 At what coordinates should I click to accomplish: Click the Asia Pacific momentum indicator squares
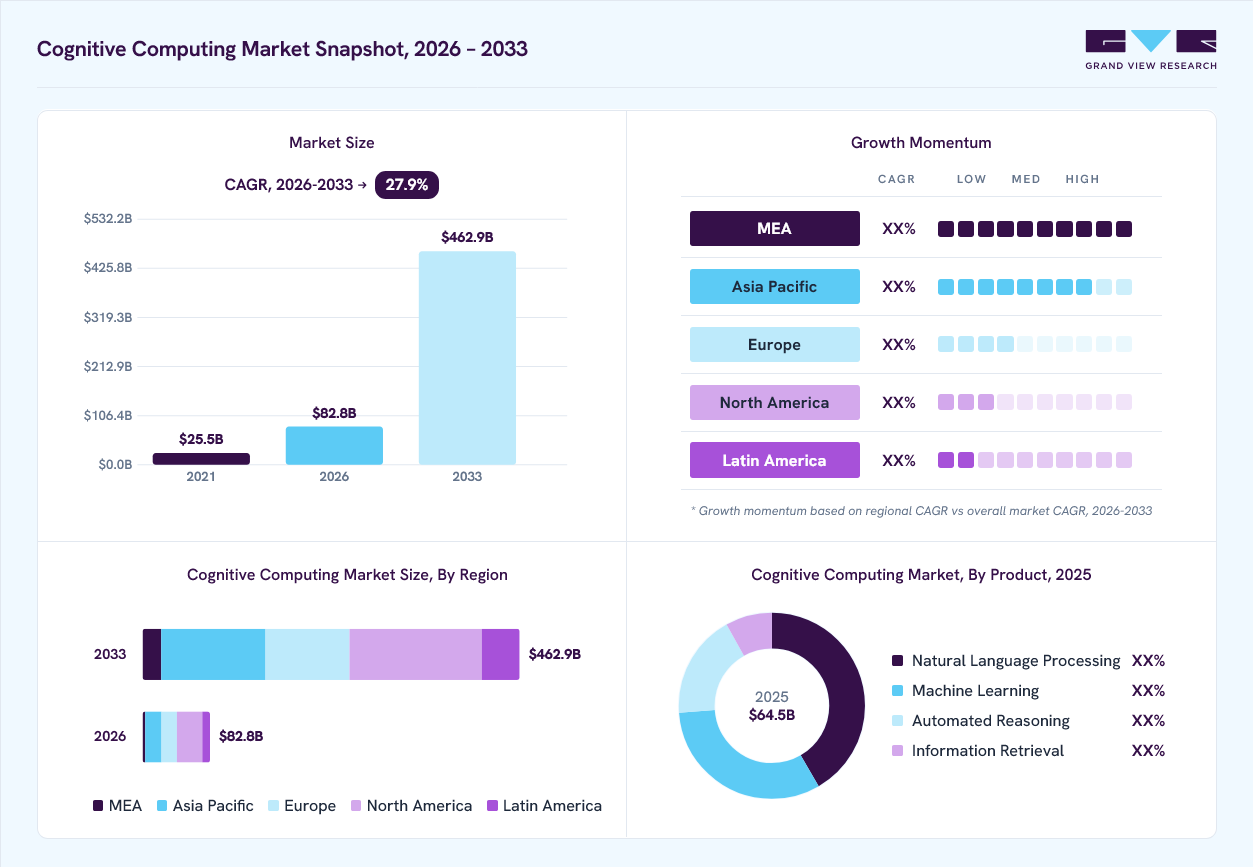[x=1035, y=287]
